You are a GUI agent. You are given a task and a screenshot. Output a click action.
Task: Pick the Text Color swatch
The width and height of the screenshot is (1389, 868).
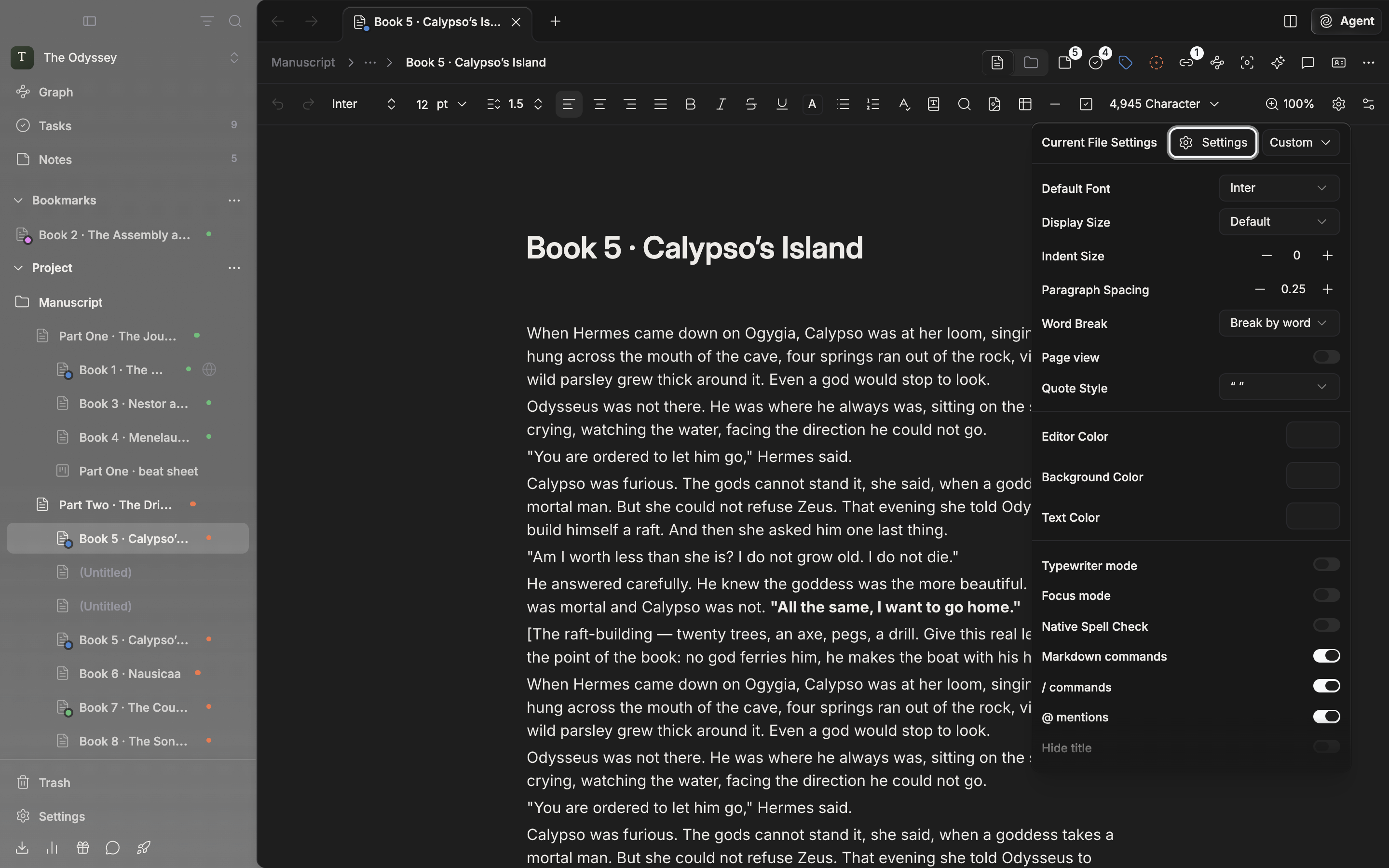(1313, 516)
